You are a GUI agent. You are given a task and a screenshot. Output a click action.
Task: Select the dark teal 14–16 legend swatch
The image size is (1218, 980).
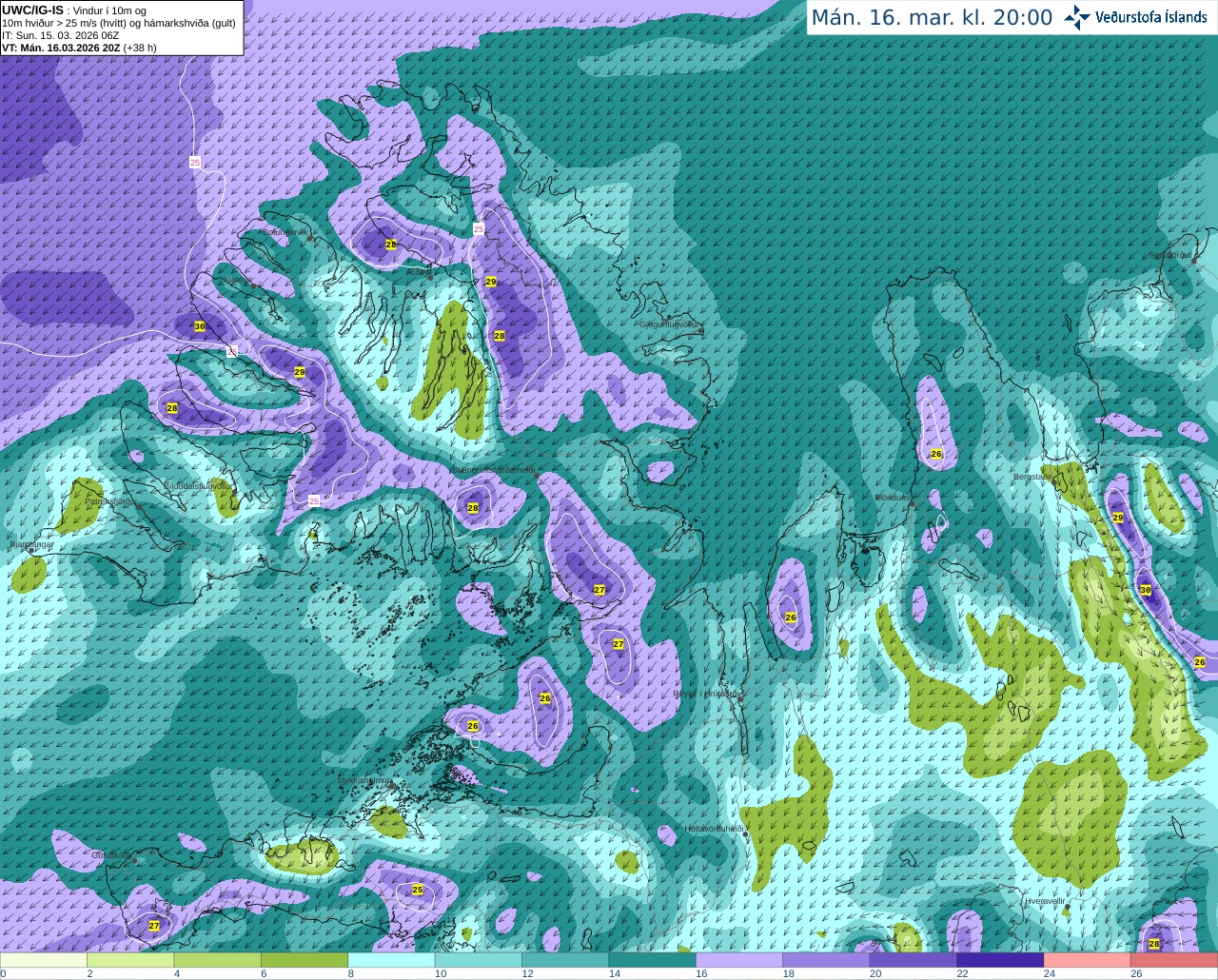(653, 961)
